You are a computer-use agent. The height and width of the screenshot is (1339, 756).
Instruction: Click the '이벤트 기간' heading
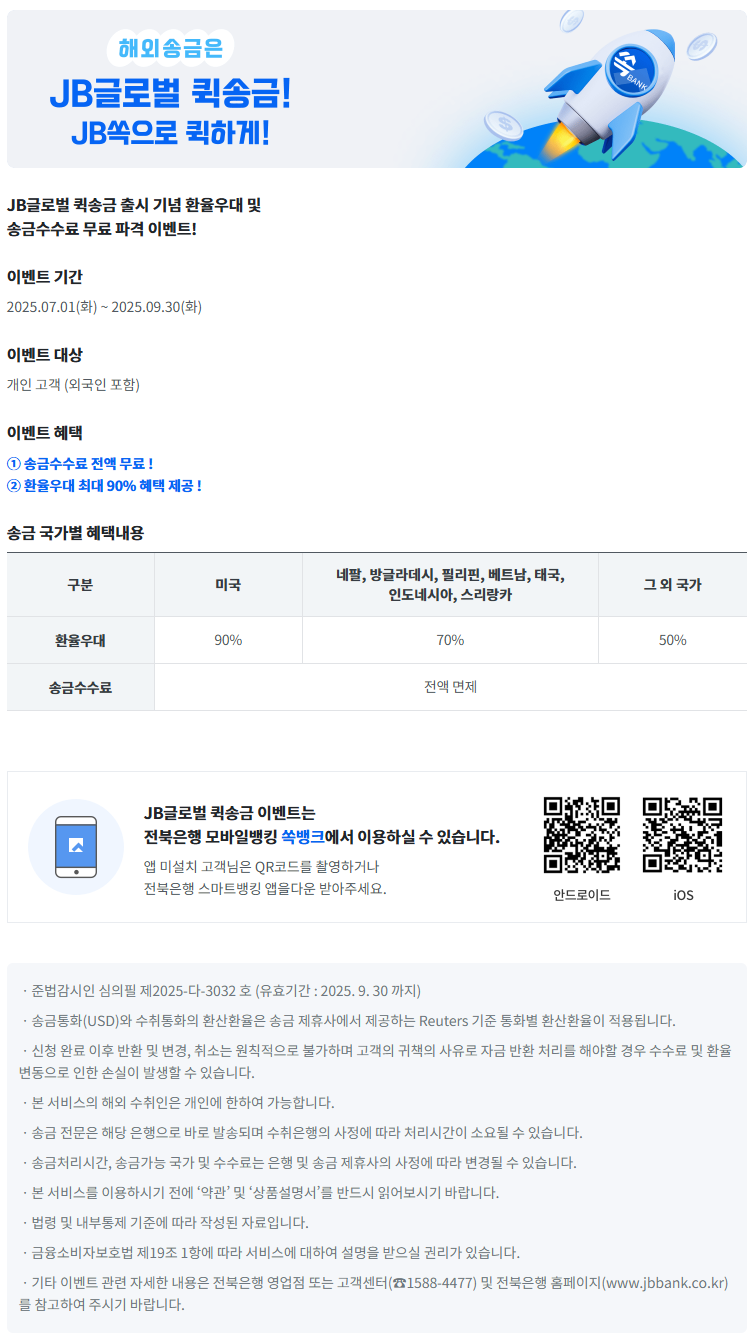pos(45,277)
